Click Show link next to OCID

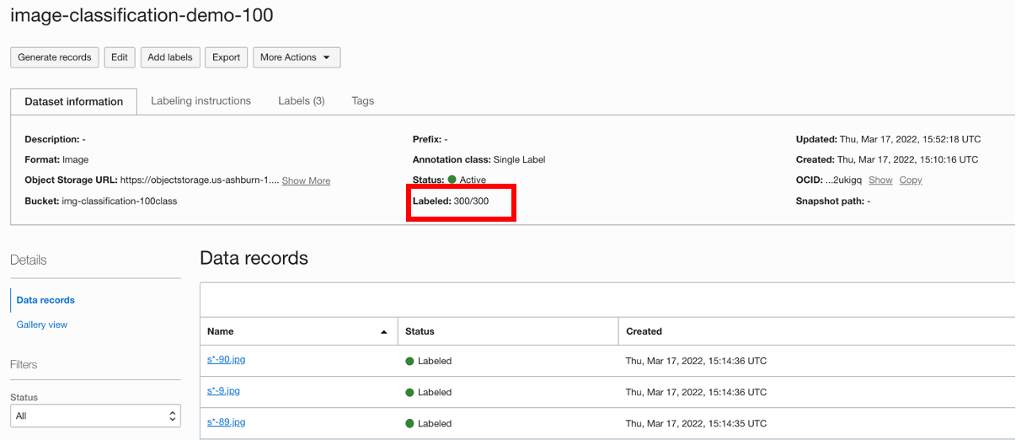881,180
